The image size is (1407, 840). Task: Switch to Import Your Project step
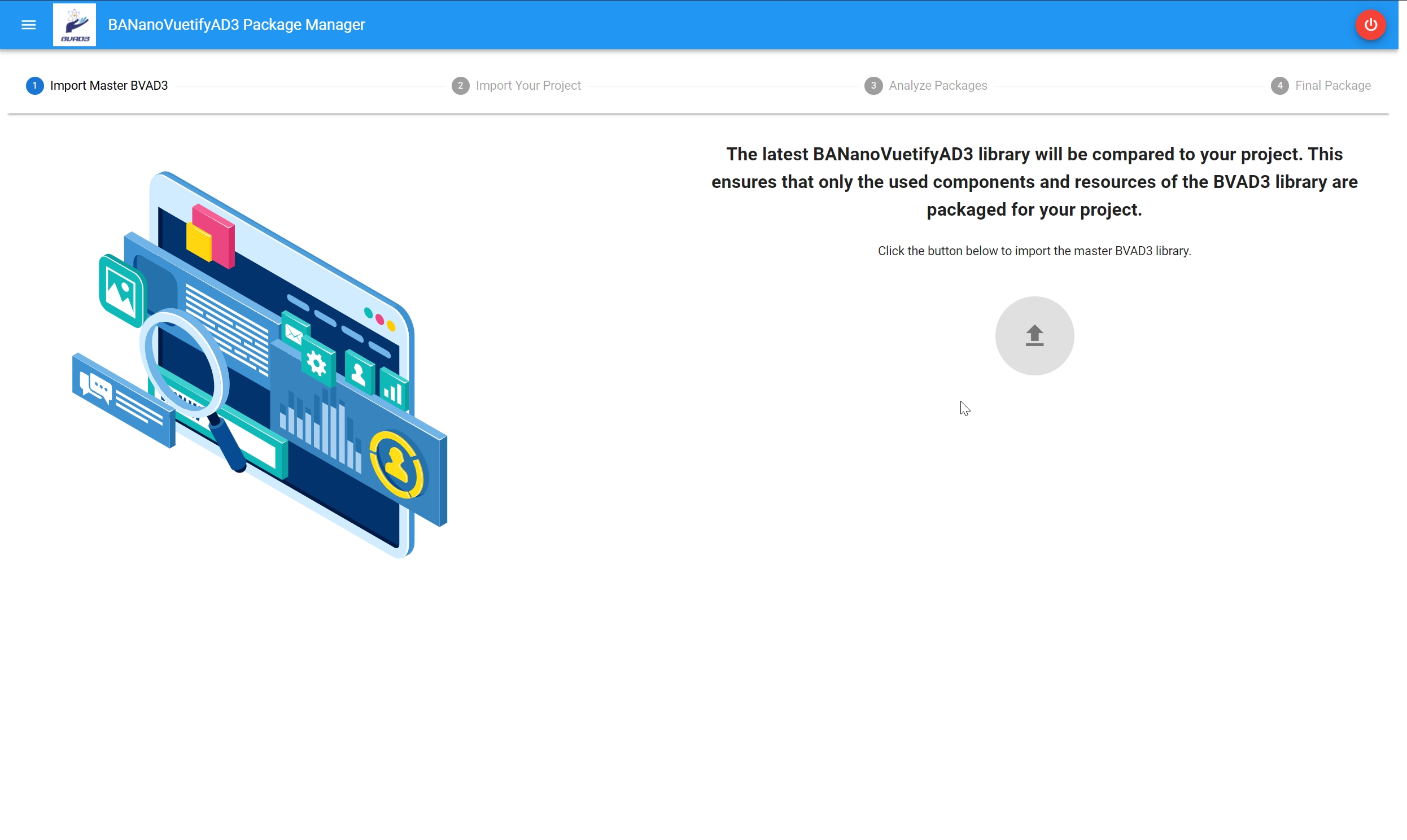[527, 85]
